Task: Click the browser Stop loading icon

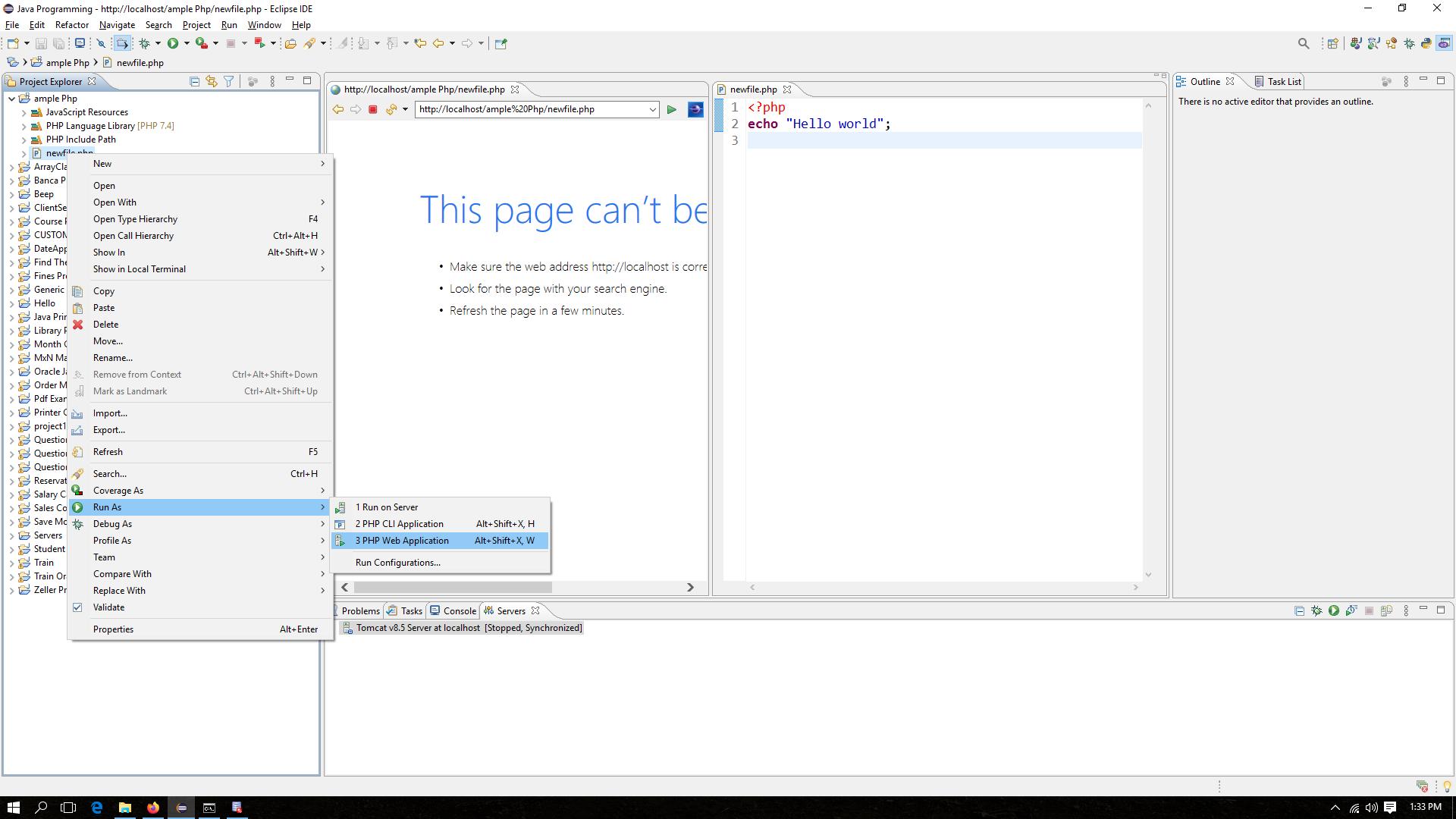Action: tap(373, 109)
